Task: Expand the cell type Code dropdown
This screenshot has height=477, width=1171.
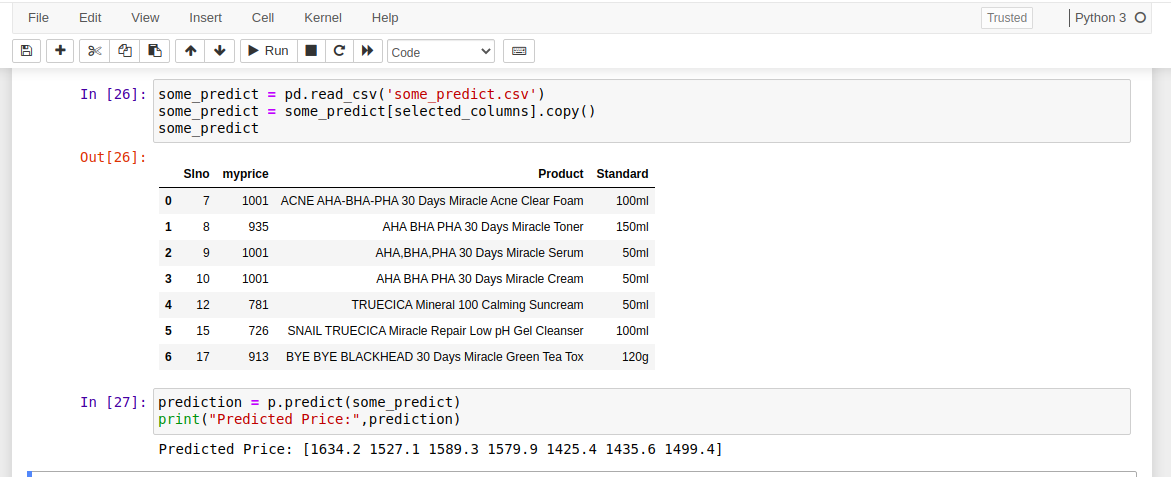Action: click(x=441, y=52)
